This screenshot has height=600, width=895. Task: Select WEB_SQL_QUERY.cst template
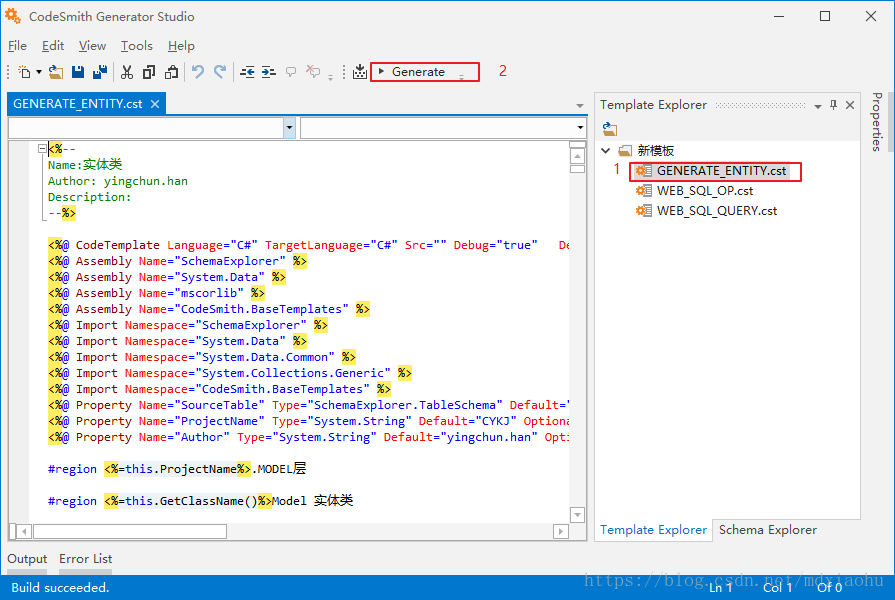pos(716,211)
